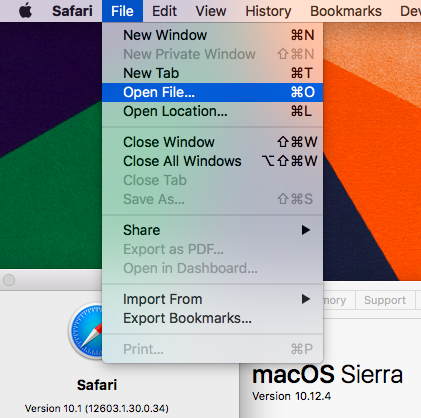This screenshot has width=421, height=418.
Task: Open the View menu
Action: click(211, 11)
